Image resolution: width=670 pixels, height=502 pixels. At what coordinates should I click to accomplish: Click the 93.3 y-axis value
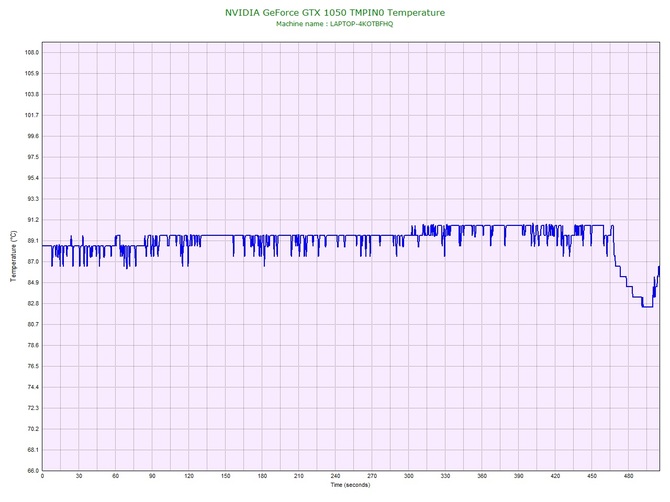(x=32, y=199)
